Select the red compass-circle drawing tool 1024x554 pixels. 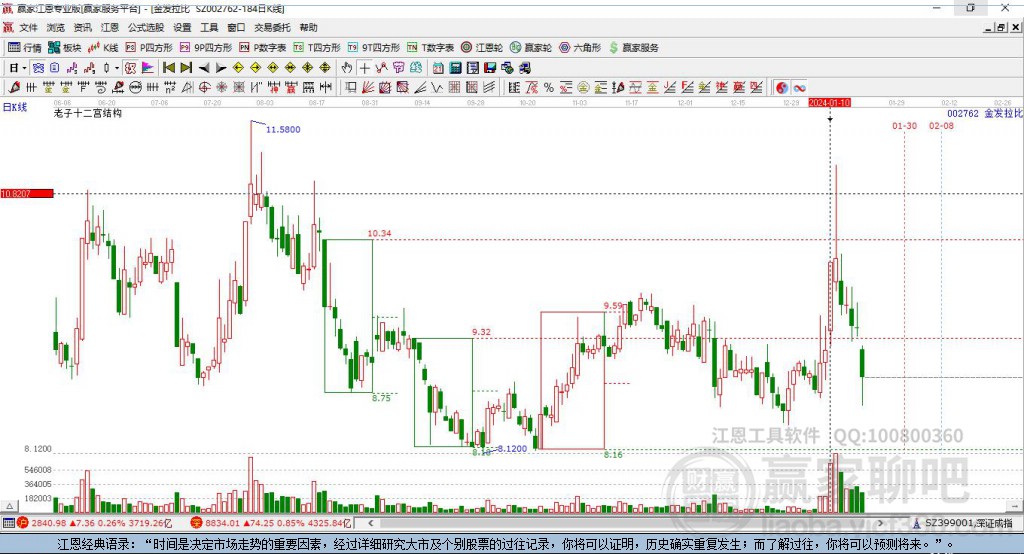204,87
